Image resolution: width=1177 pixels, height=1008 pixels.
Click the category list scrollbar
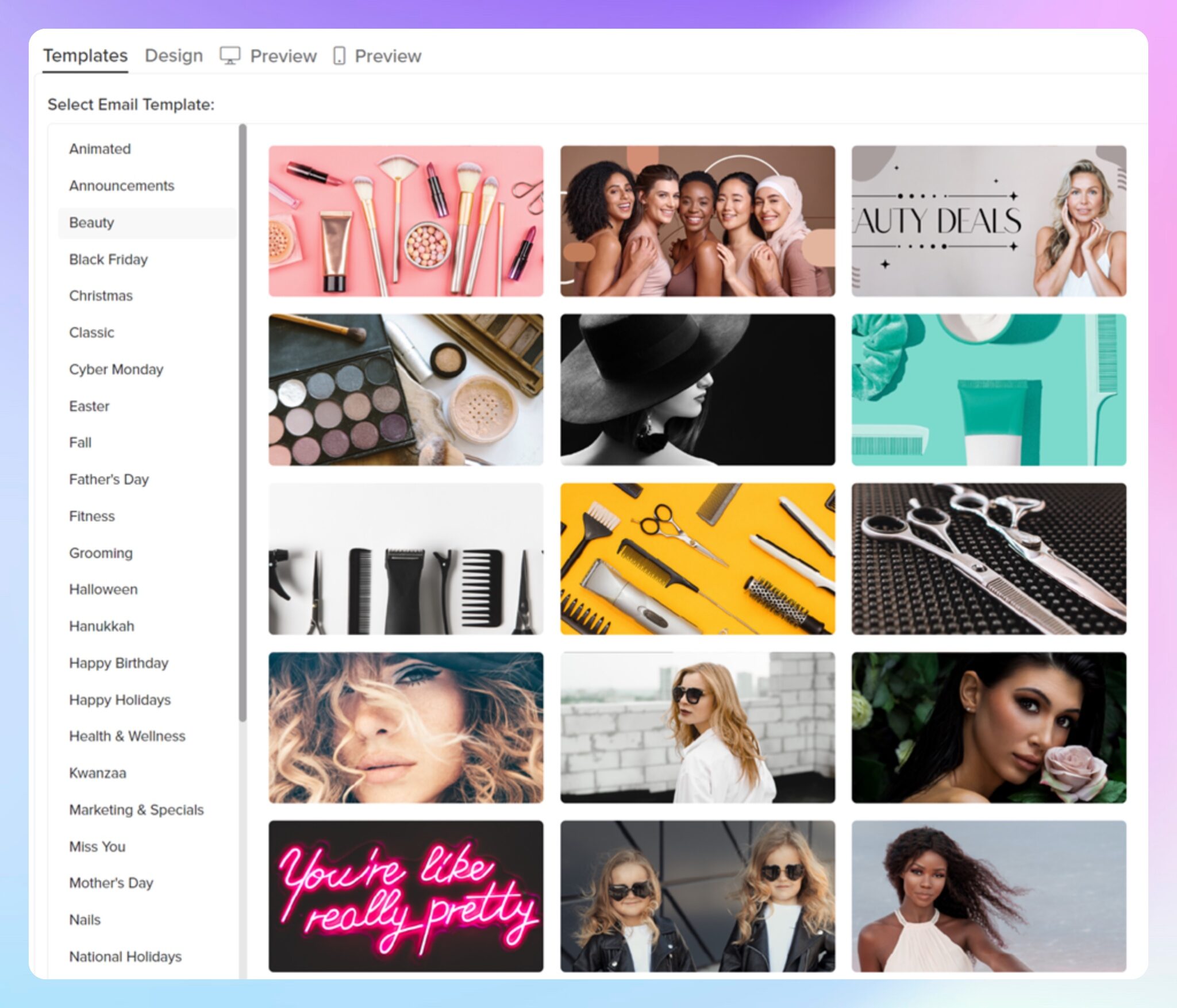click(243, 422)
